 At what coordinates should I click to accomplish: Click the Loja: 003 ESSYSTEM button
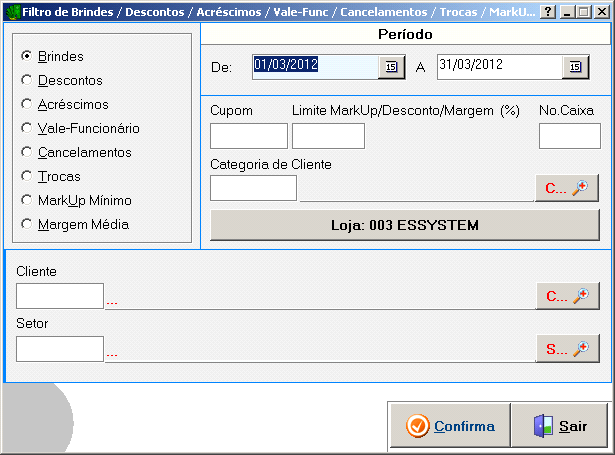pos(405,225)
